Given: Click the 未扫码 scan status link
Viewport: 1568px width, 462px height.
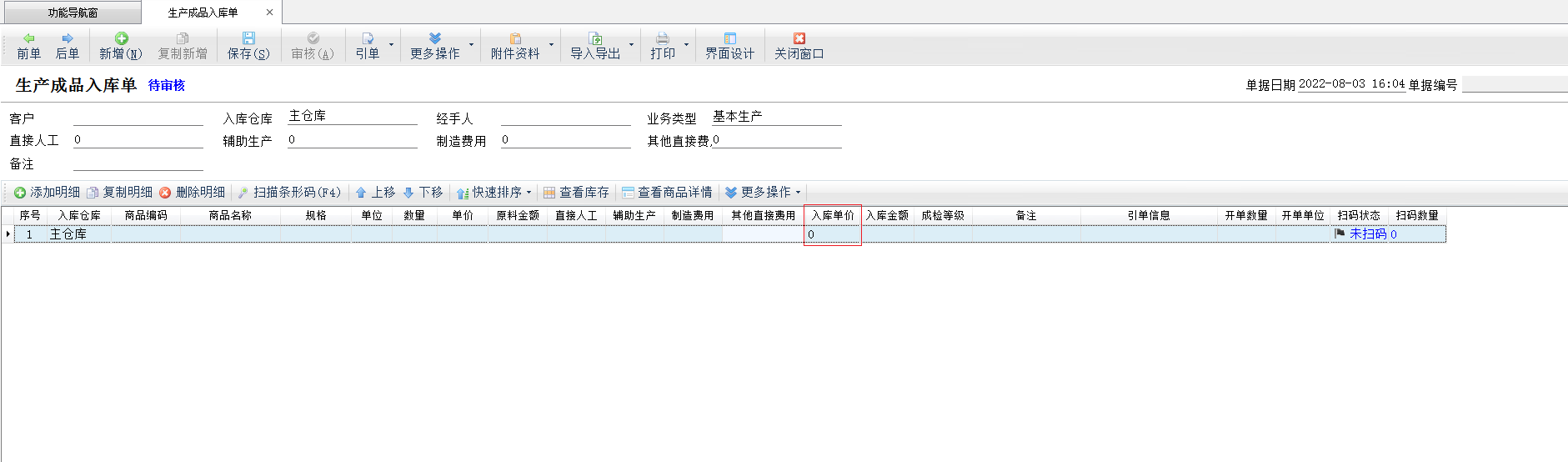Looking at the screenshot, I should (1367, 234).
